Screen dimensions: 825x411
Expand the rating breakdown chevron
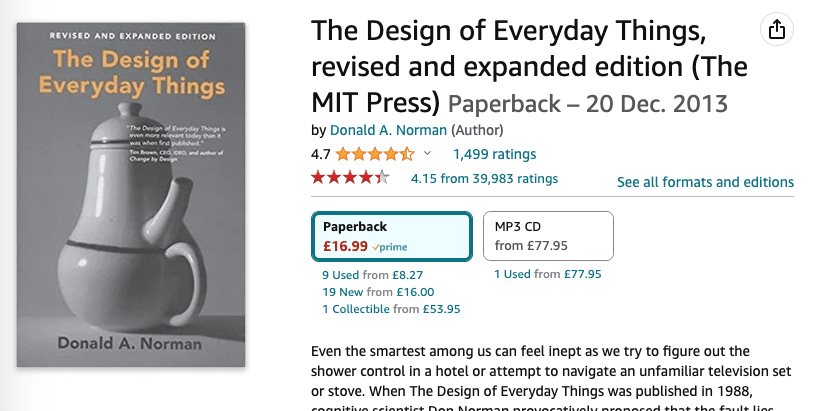point(428,154)
